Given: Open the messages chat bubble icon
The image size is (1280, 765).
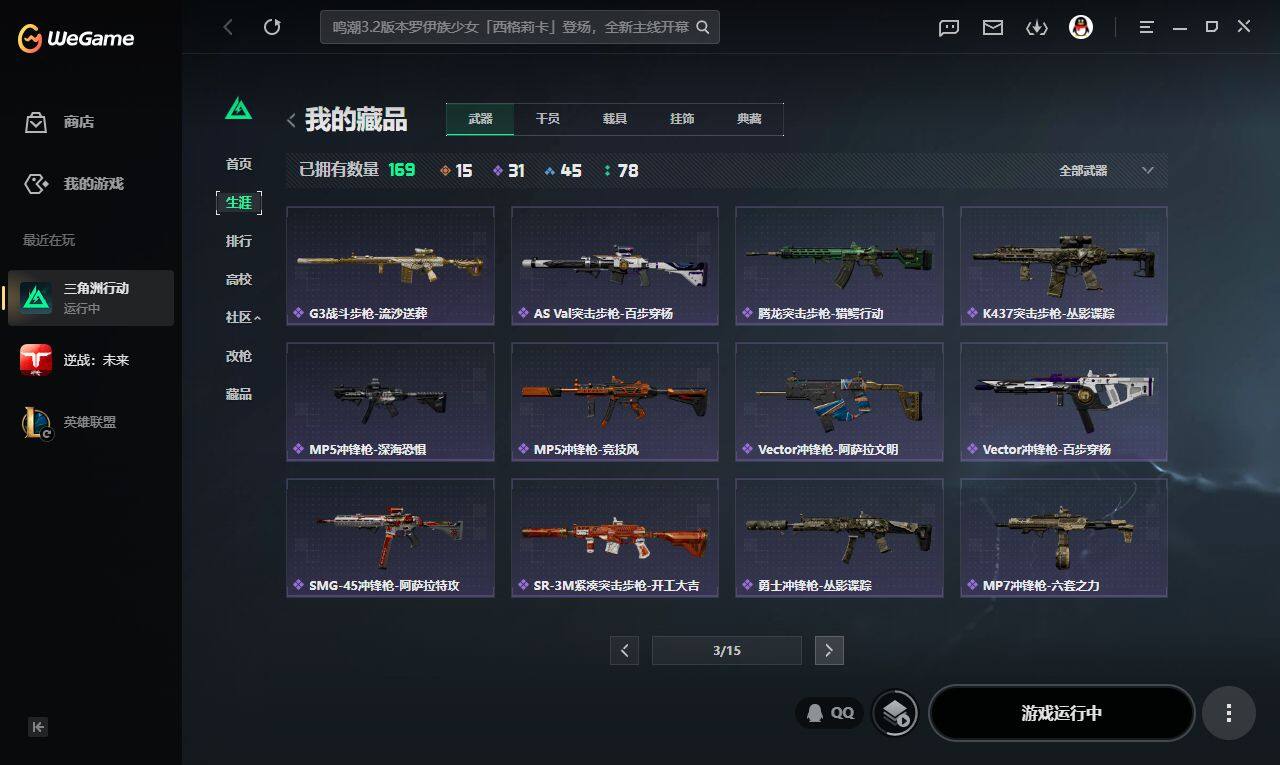Looking at the screenshot, I should (949, 28).
